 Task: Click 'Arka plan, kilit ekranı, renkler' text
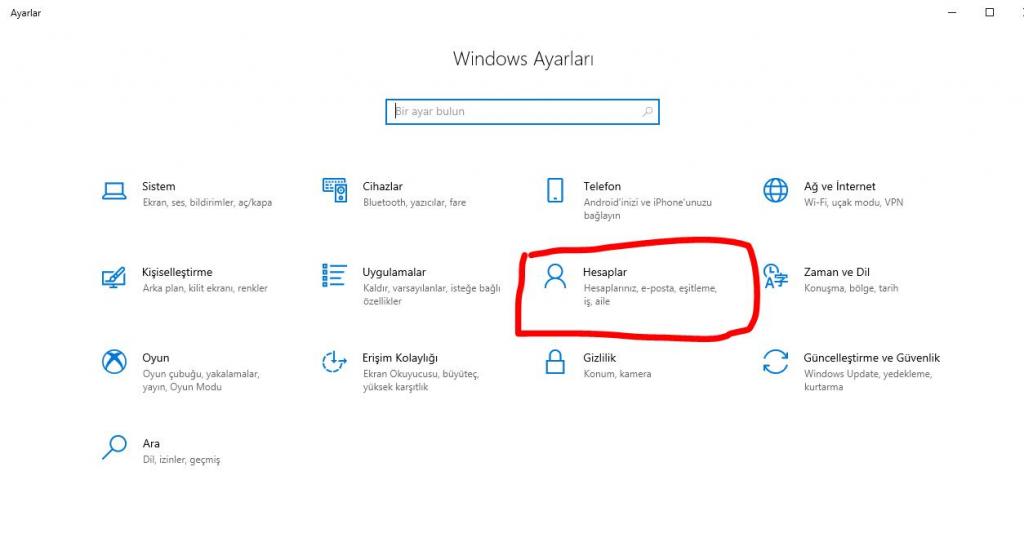205,288
